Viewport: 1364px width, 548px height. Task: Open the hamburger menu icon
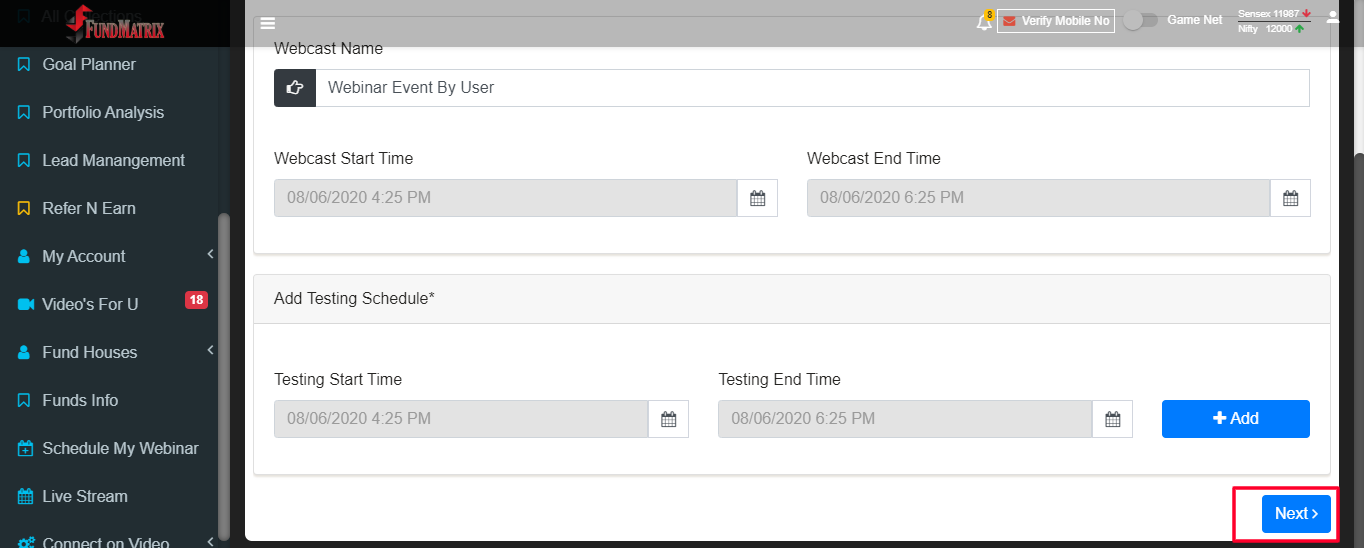pyautogui.click(x=267, y=24)
